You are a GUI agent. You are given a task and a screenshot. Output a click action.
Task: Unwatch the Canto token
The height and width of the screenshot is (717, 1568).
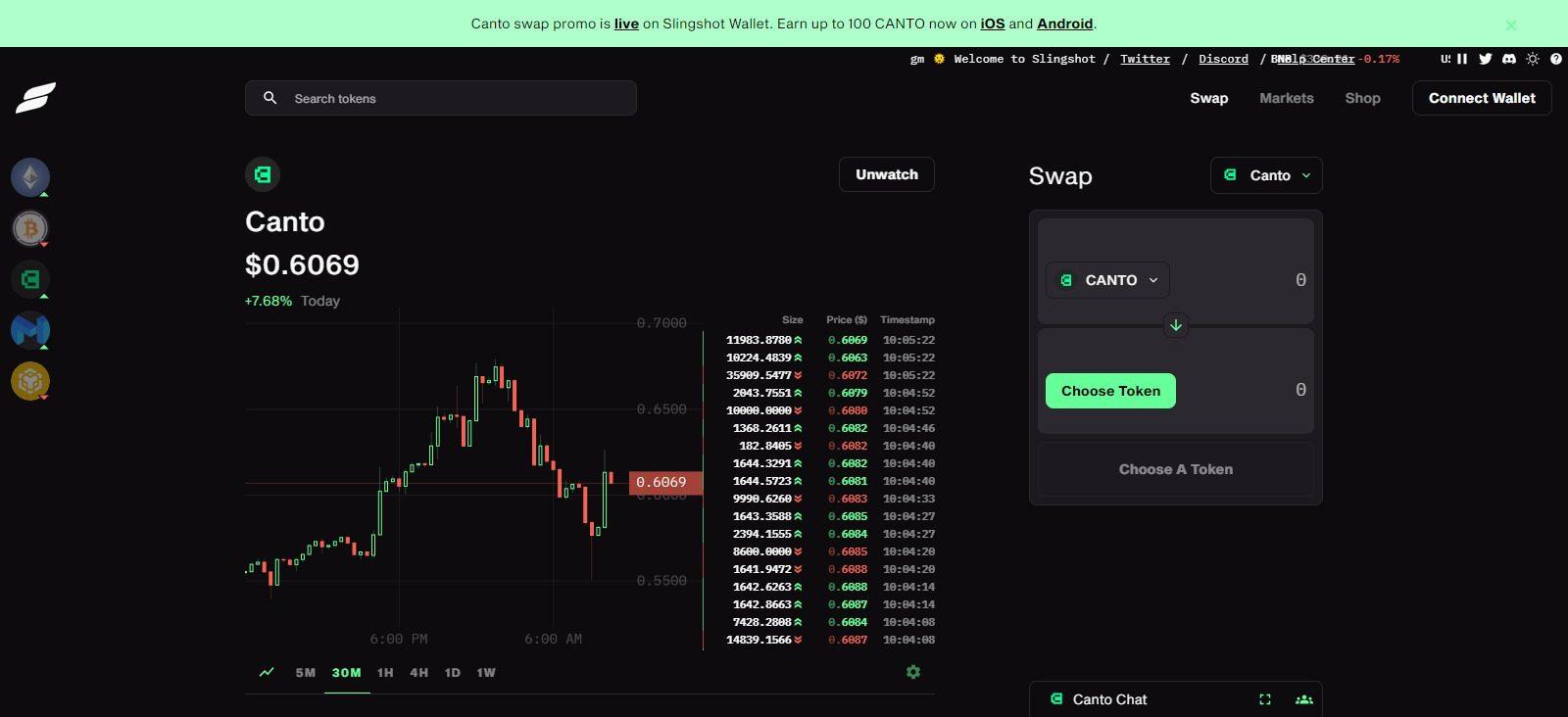pyautogui.click(x=887, y=174)
